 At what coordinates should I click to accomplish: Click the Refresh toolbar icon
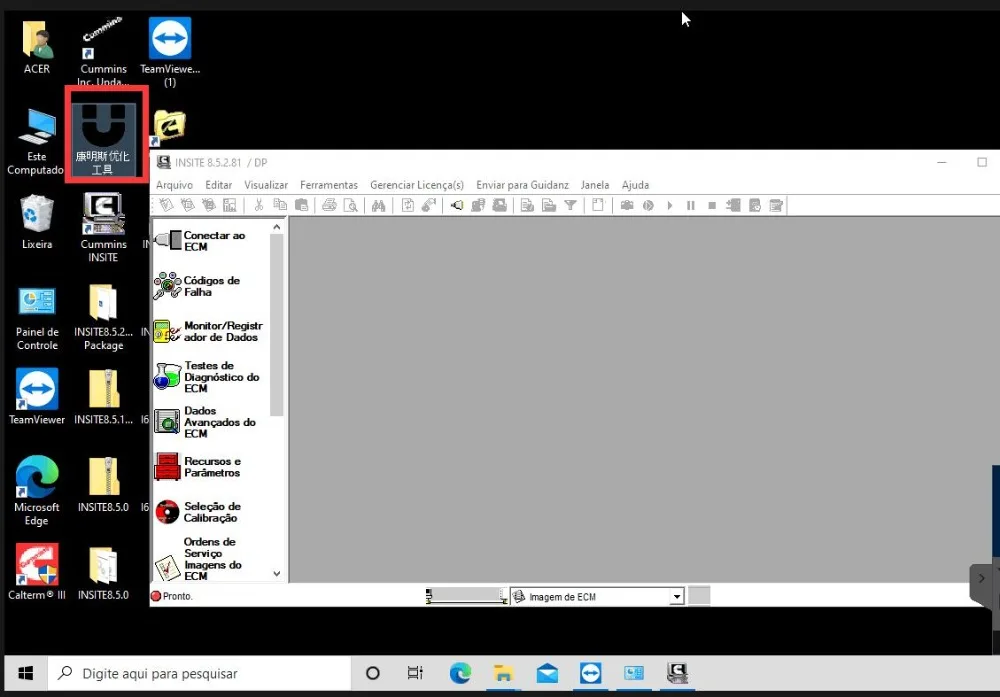pos(408,205)
